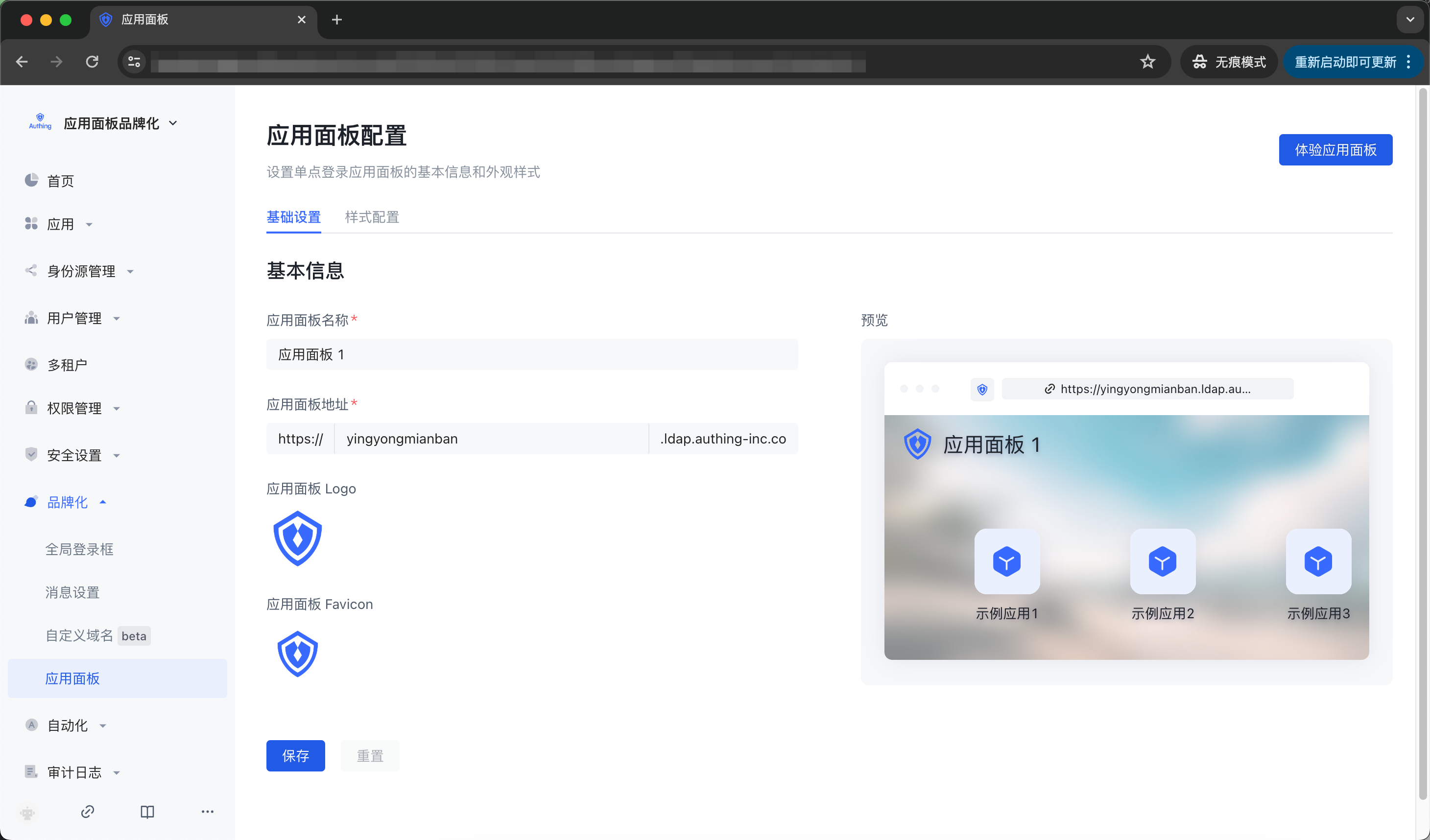Click the application panel Favicon image
Screen dimensions: 1430x840
(297, 653)
